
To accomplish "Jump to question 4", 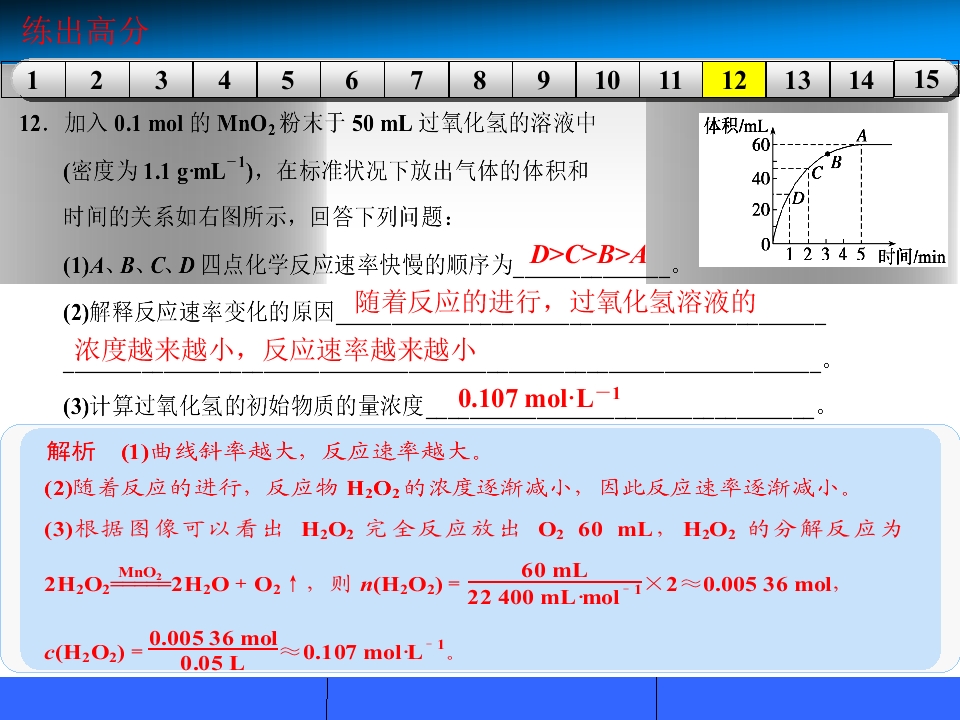I will click(x=225, y=80).
